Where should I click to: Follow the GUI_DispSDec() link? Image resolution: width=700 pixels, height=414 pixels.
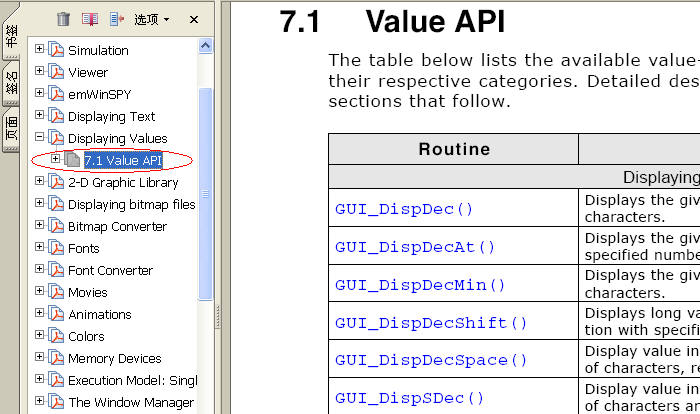point(409,398)
